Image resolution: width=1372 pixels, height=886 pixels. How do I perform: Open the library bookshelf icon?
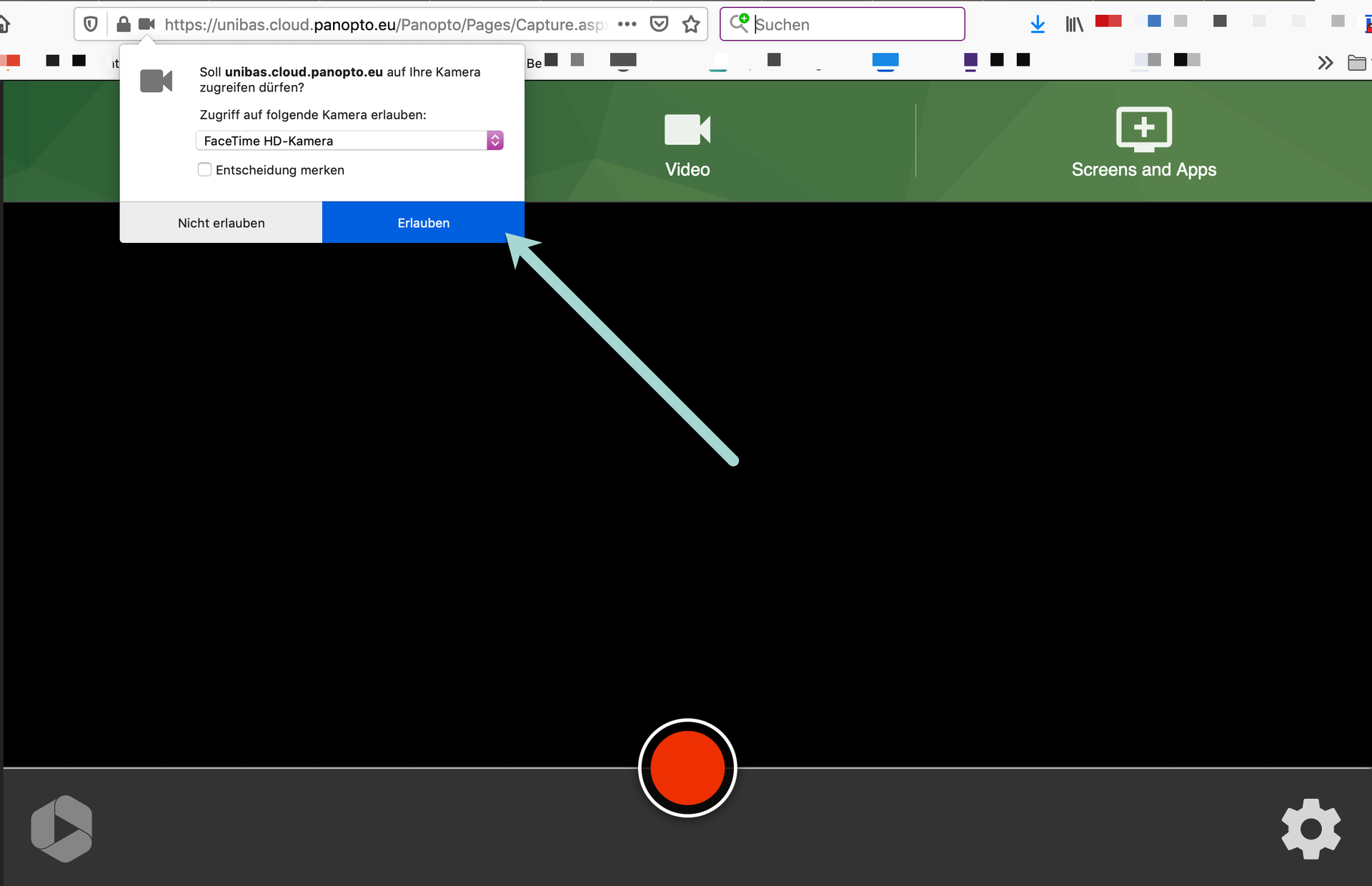[1074, 24]
